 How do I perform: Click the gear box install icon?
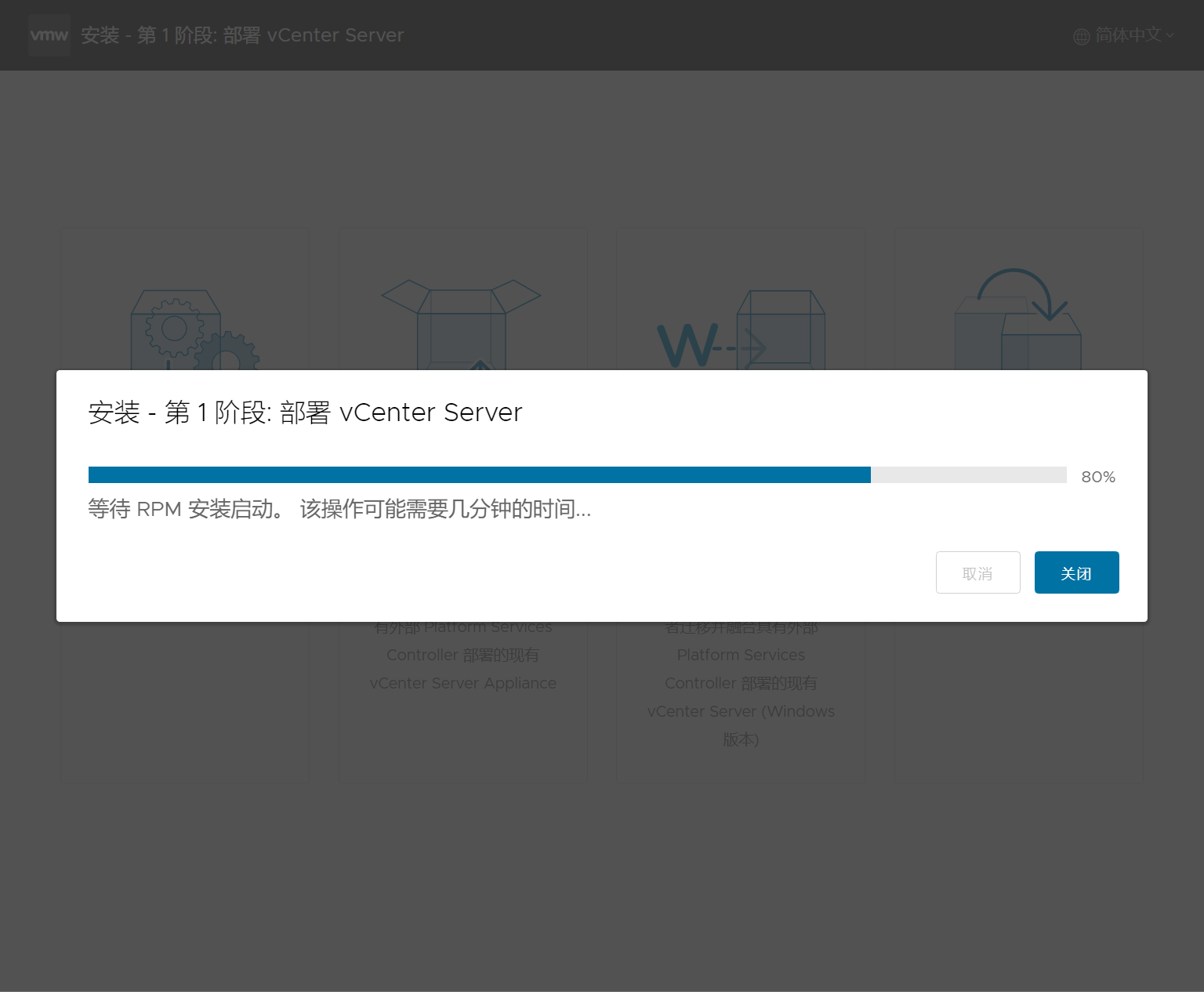click(x=194, y=329)
